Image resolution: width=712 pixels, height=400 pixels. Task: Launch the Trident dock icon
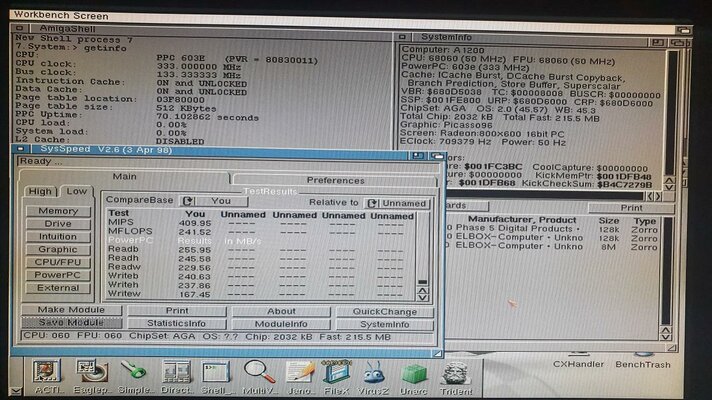coord(455,374)
